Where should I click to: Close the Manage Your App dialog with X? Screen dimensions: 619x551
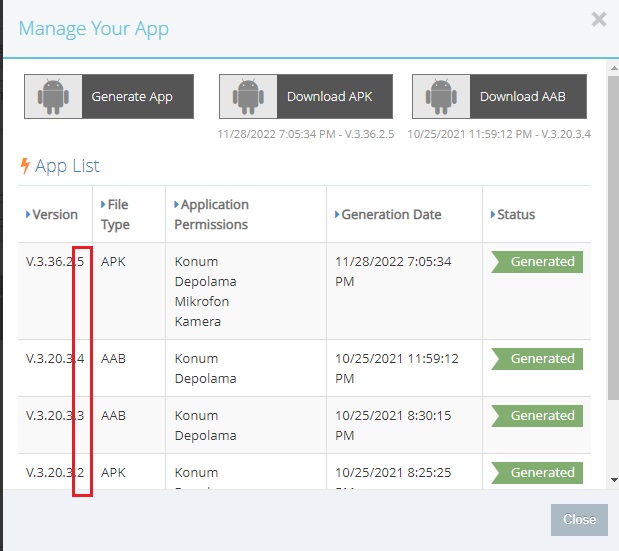(x=599, y=19)
